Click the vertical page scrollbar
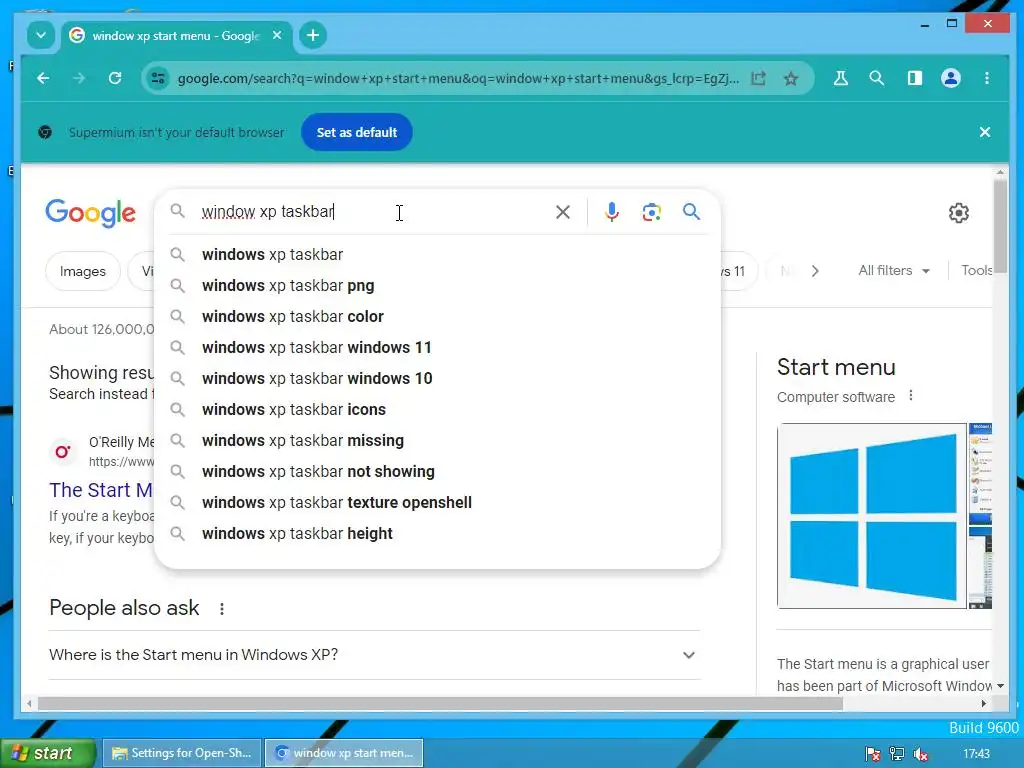 pyautogui.click(x=1000, y=226)
